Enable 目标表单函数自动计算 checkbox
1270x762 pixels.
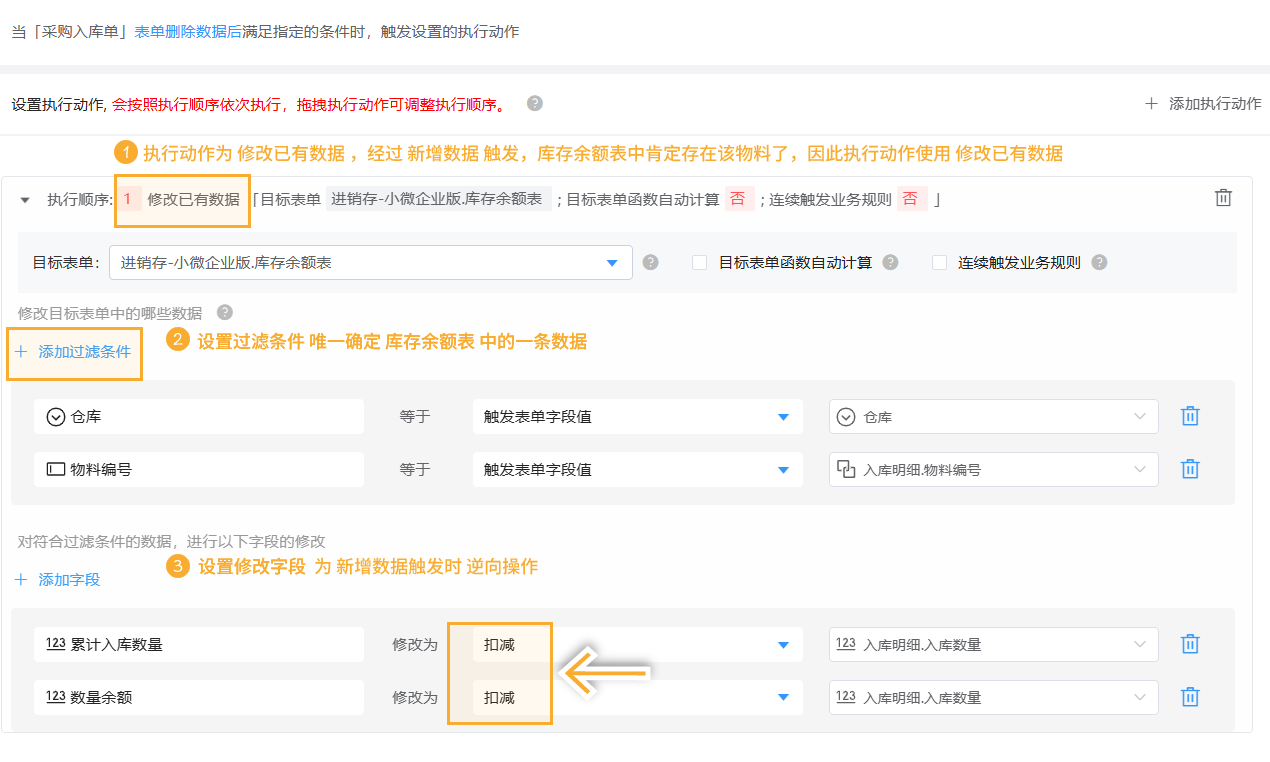700,262
